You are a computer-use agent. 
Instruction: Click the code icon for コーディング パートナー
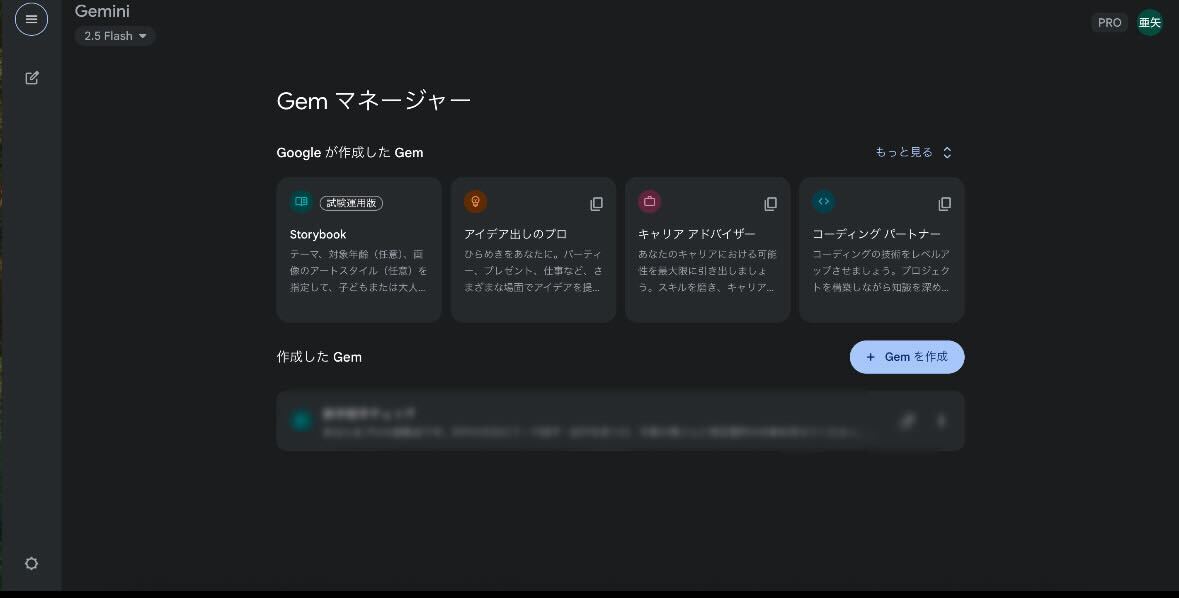coord(823,202)
